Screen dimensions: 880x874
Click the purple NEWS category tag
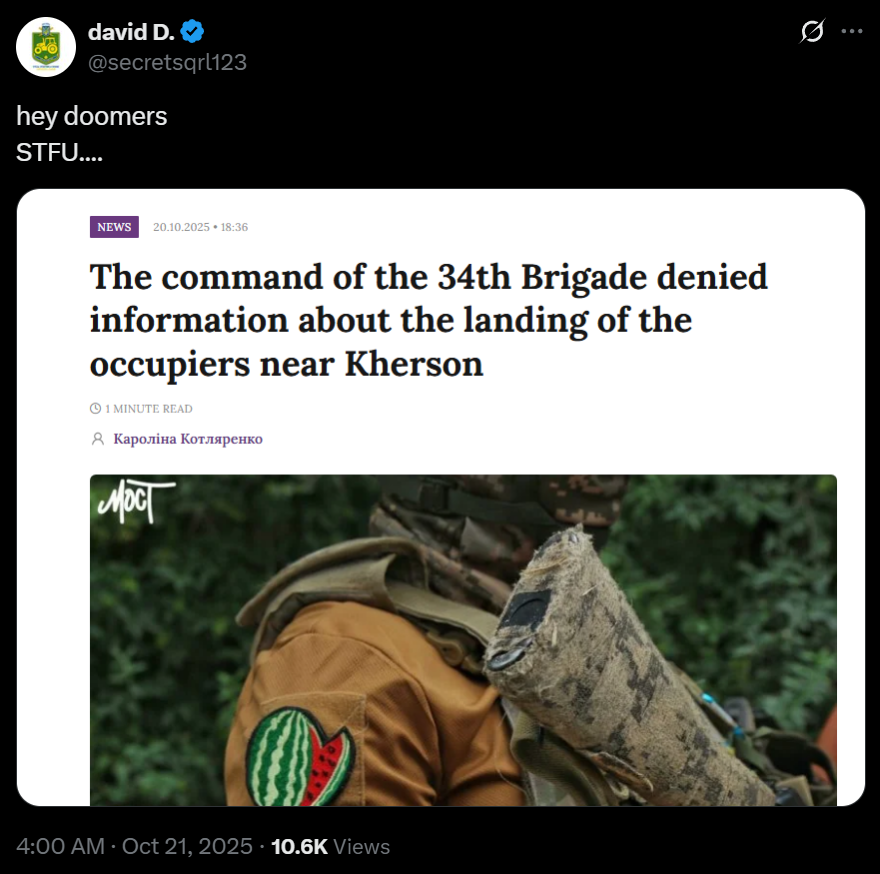click(114, 227)
